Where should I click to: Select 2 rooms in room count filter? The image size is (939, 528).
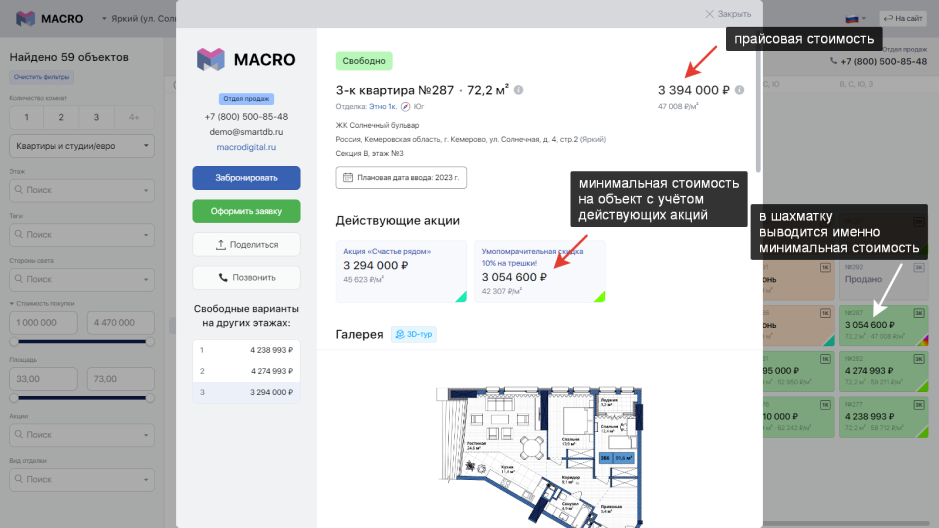coord(59,117)
